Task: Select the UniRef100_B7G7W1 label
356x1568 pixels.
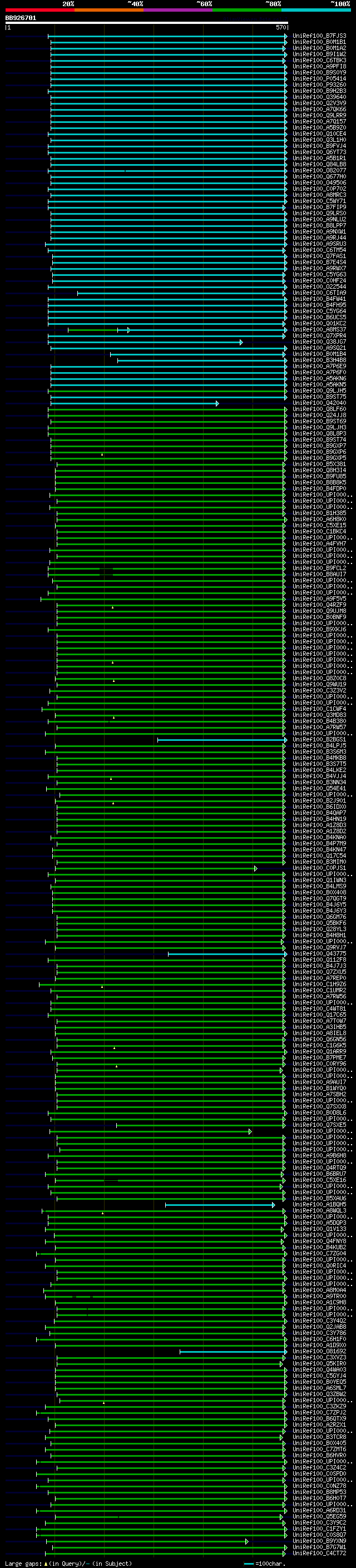Action: (x=319, y=1547)
